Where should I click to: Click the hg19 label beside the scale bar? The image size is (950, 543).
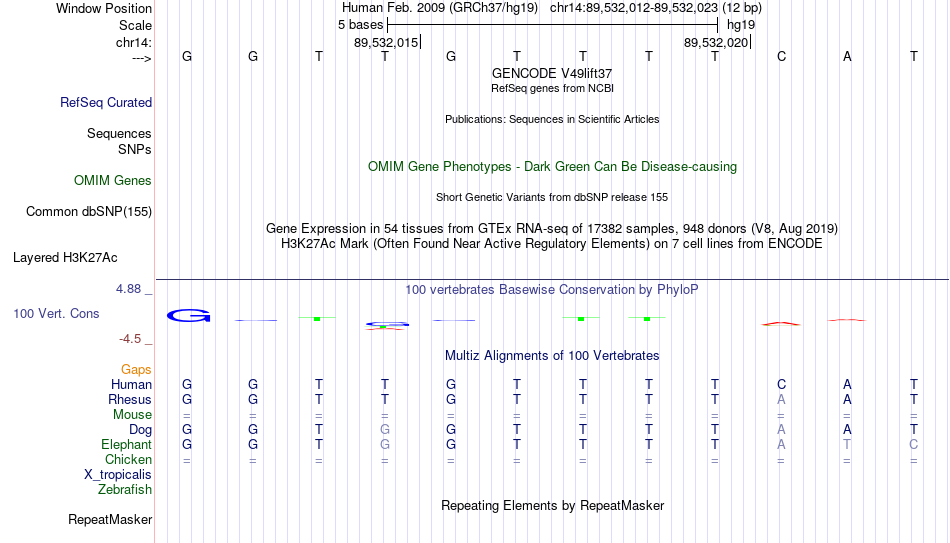pyautogui.click(x=741, y=25)
